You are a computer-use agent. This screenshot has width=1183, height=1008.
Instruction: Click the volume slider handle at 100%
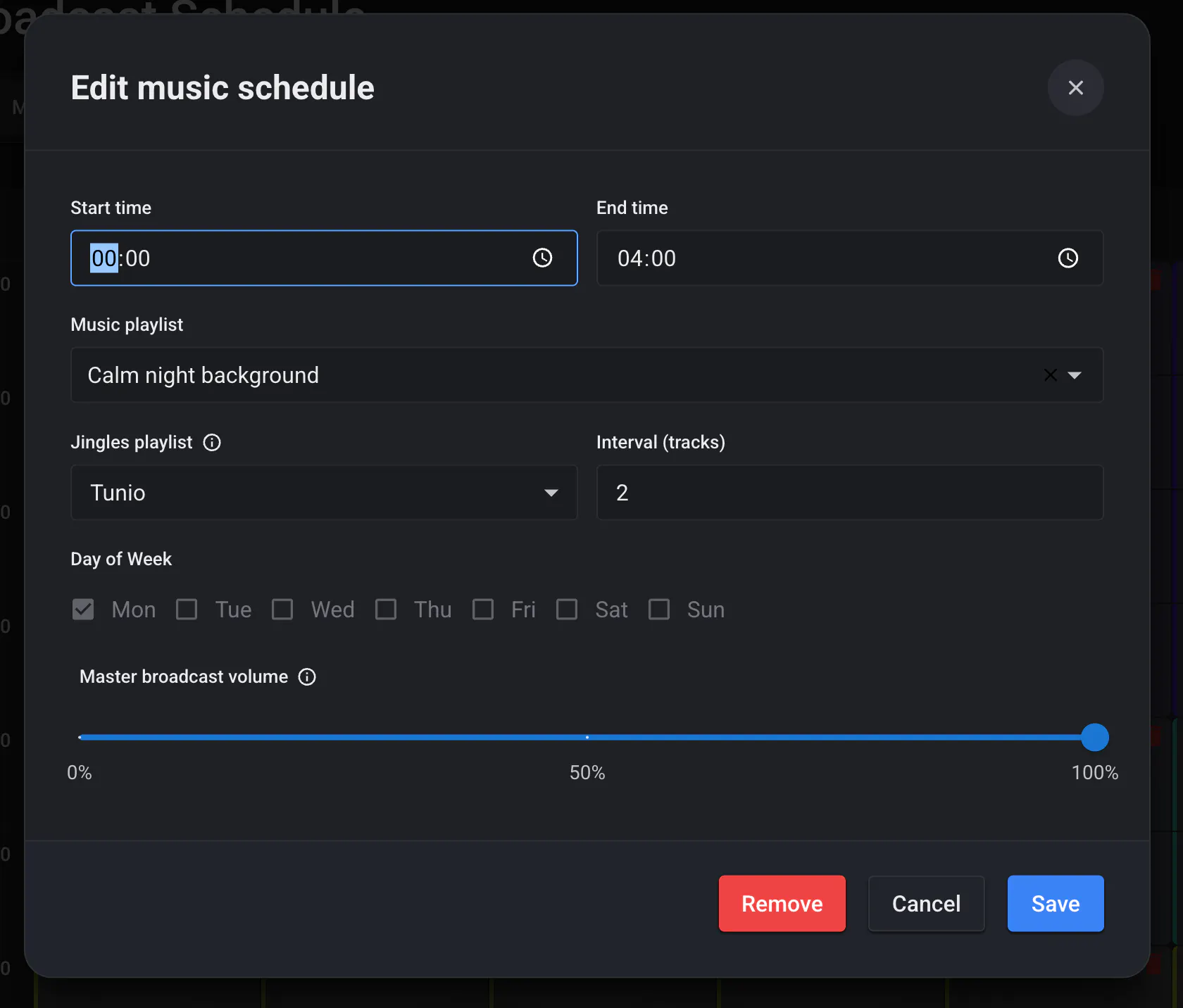pyautogui.click(x=1095, y=738)
